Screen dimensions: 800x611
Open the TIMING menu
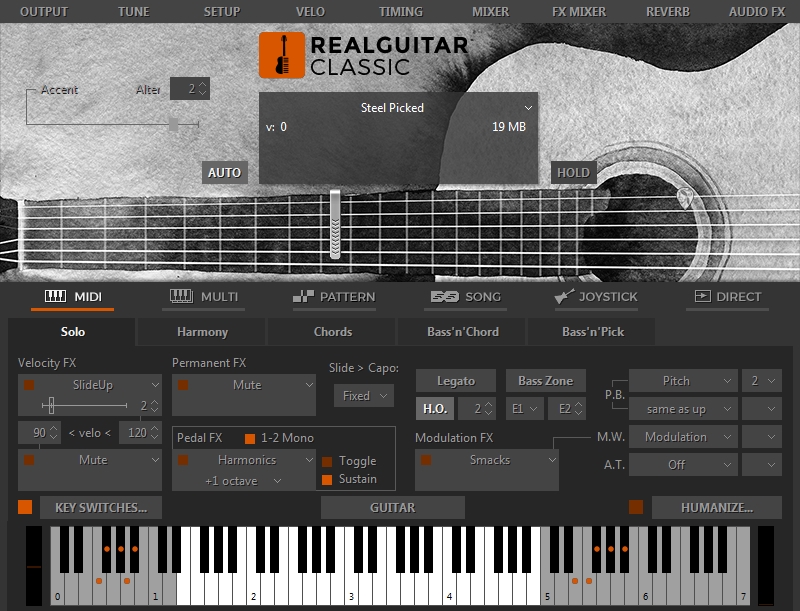point(401,11)
